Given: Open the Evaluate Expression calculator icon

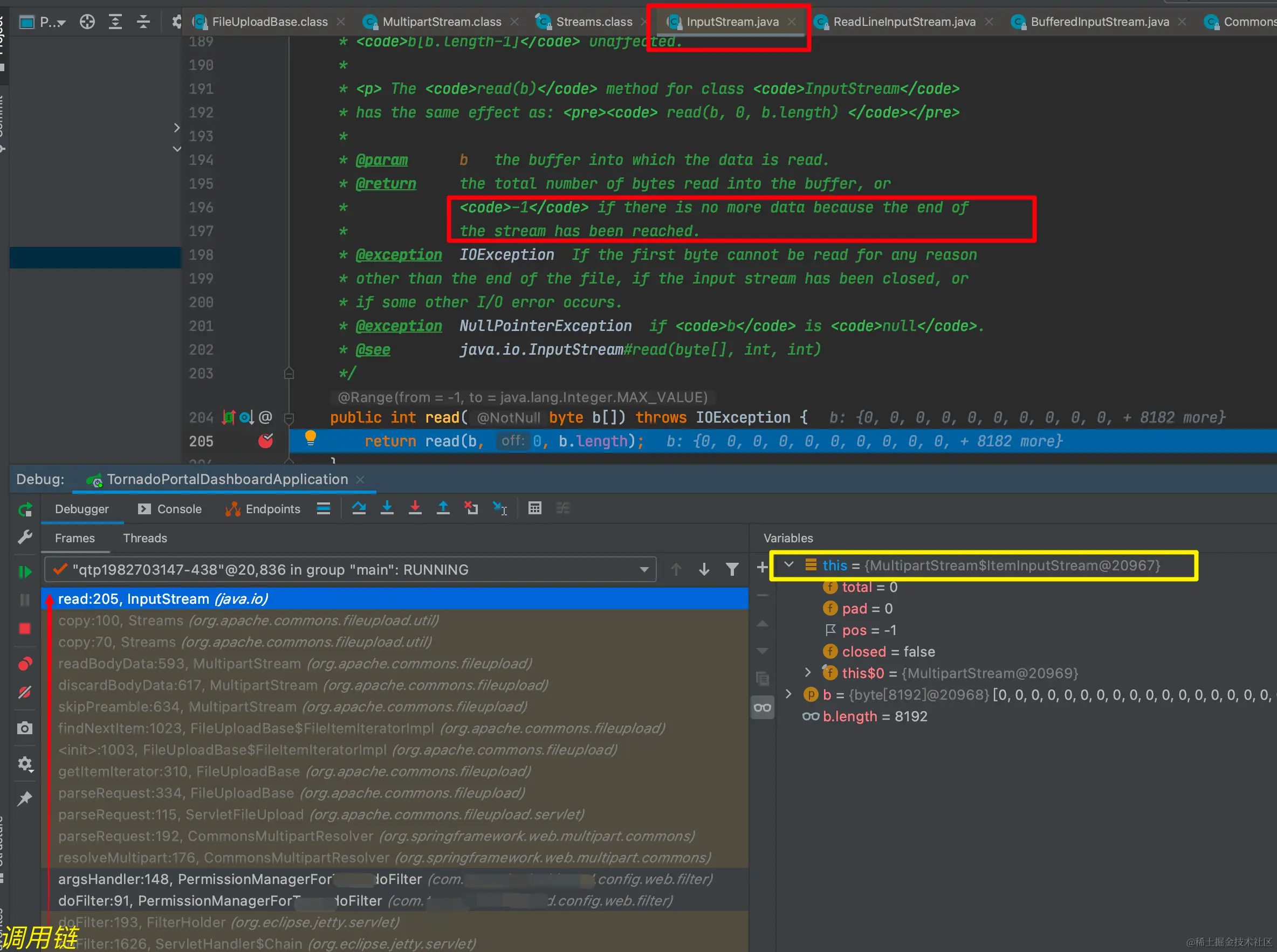Looking at the screenshot, I should pos(534,508).
